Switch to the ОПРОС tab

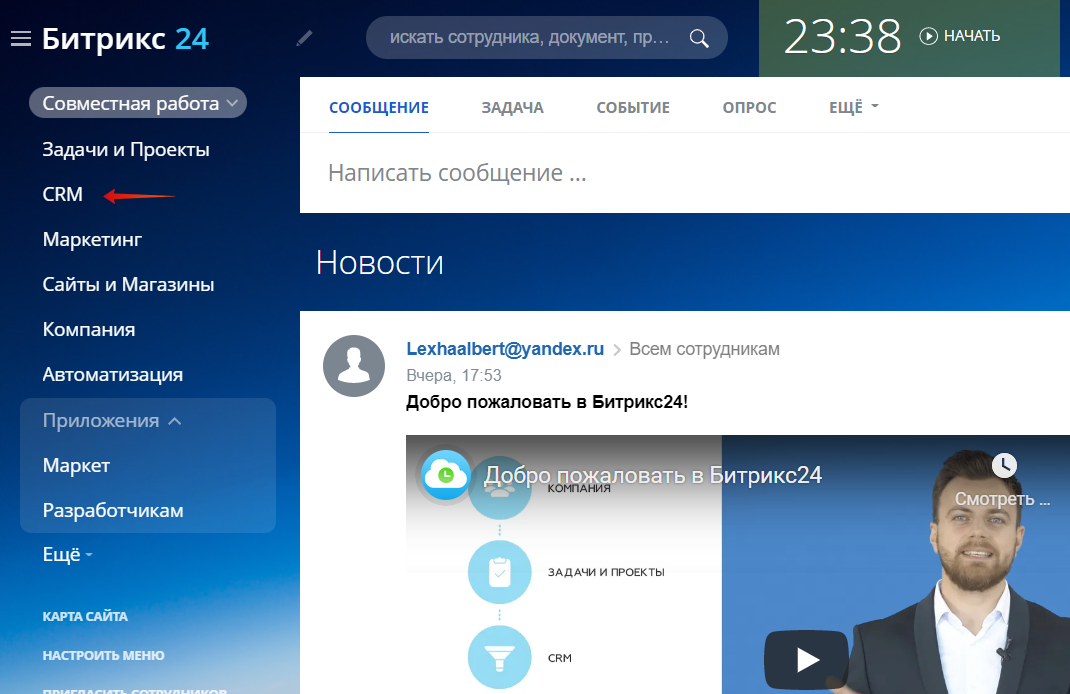[749, 108]
